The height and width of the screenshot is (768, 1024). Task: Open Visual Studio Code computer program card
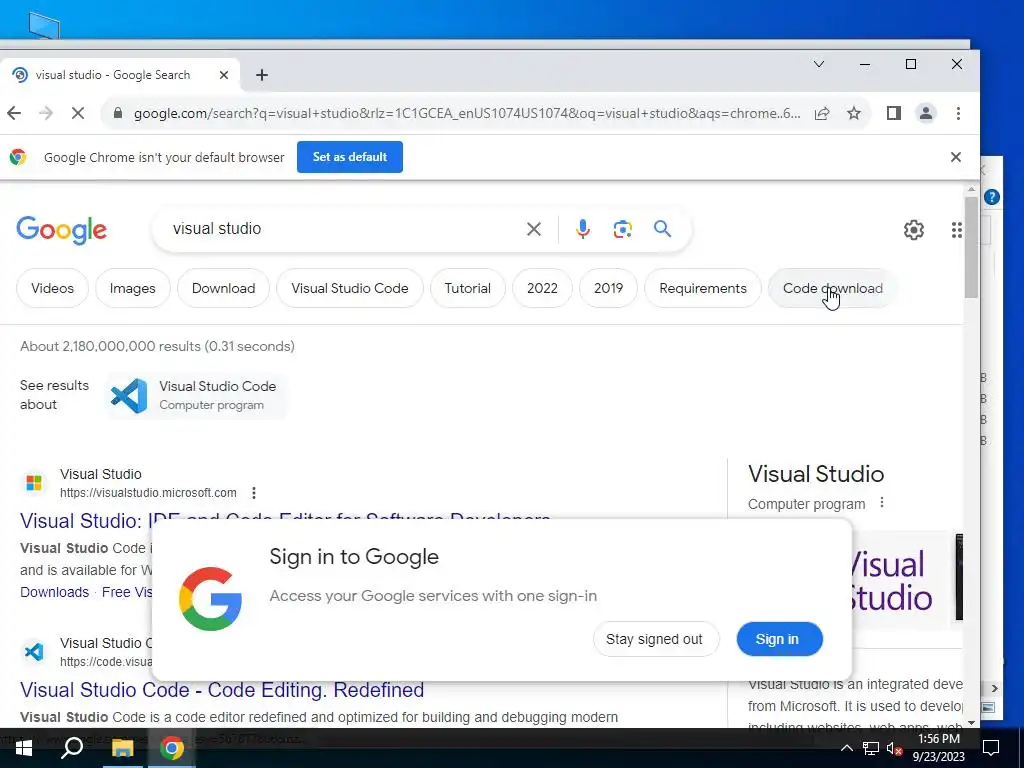196,395
